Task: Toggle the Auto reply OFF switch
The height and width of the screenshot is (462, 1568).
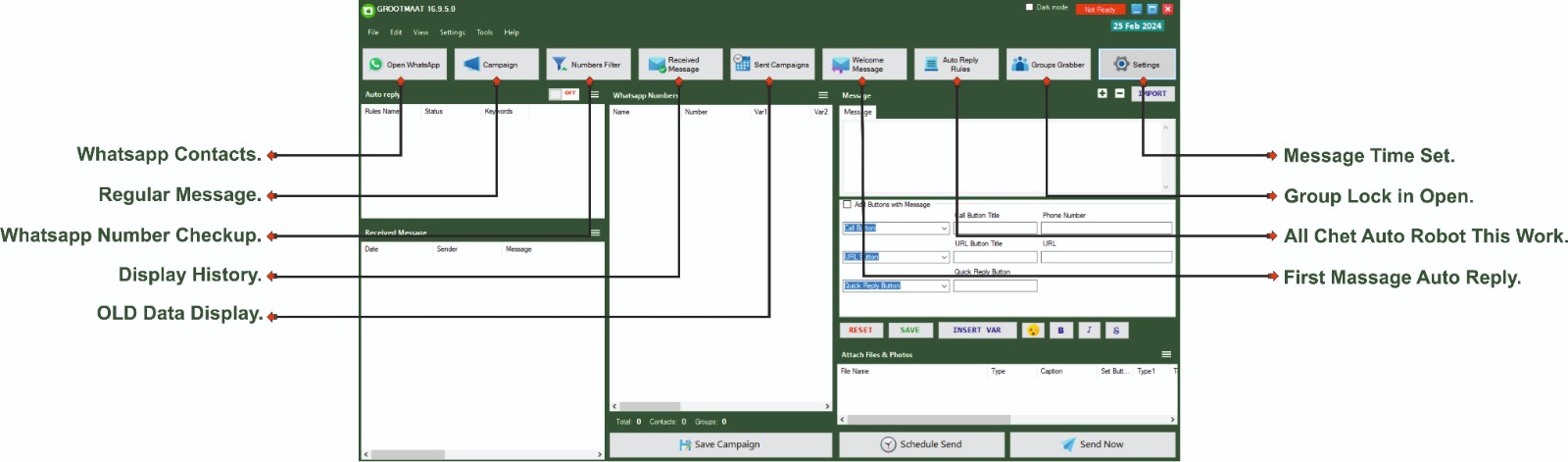Action: tap(563, 94)
